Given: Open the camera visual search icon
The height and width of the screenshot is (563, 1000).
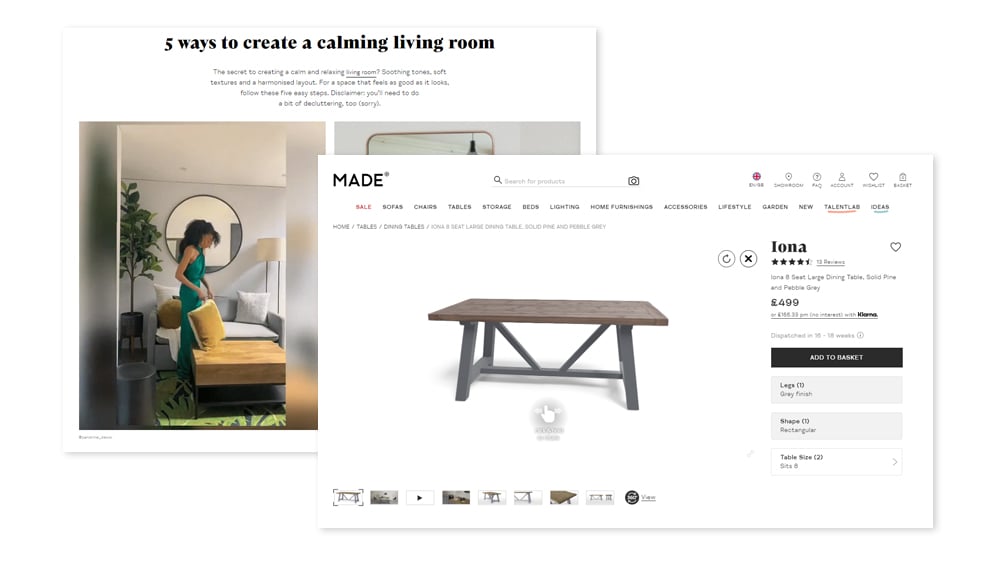Looking at the screenshot, I should (633, 181).
